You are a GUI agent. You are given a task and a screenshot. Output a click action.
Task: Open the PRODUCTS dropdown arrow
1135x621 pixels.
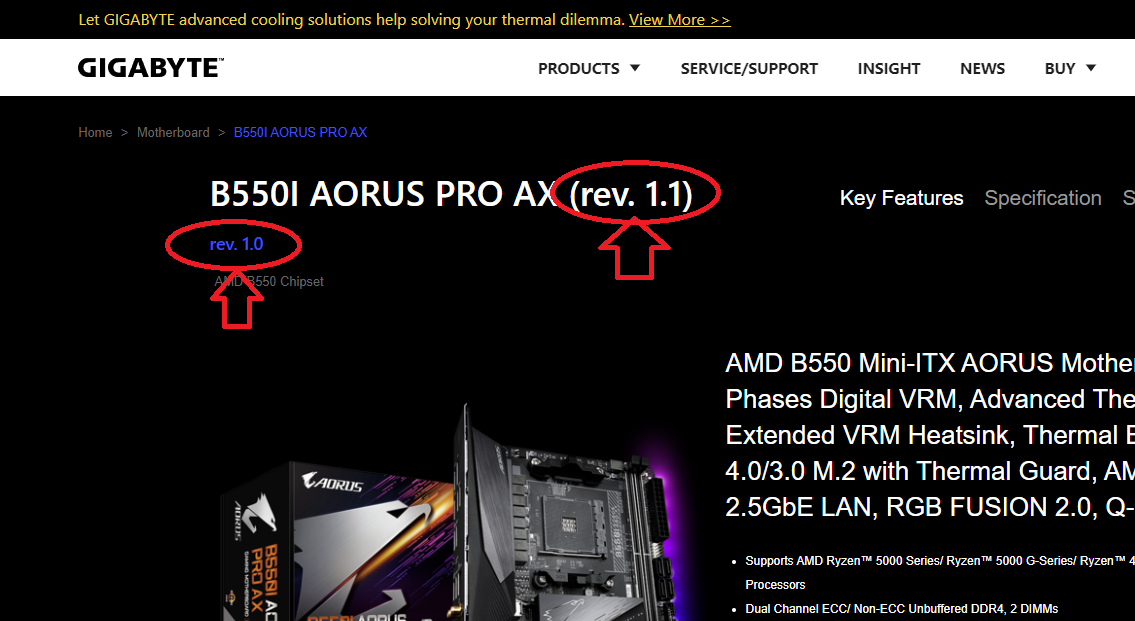tap(635, 68)
